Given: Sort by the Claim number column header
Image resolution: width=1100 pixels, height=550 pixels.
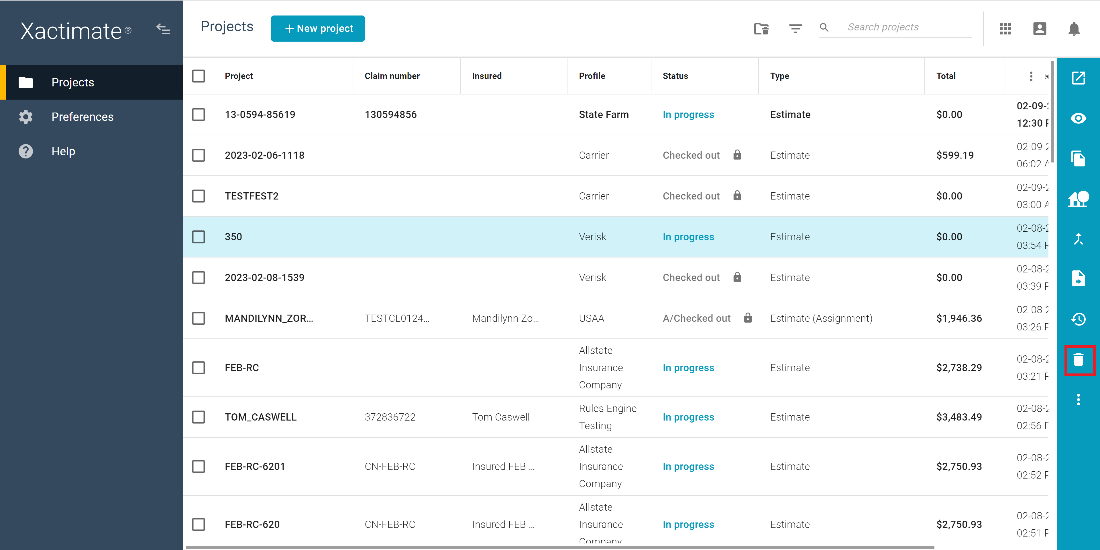Looking at the screenshot, I should (392, 76).
